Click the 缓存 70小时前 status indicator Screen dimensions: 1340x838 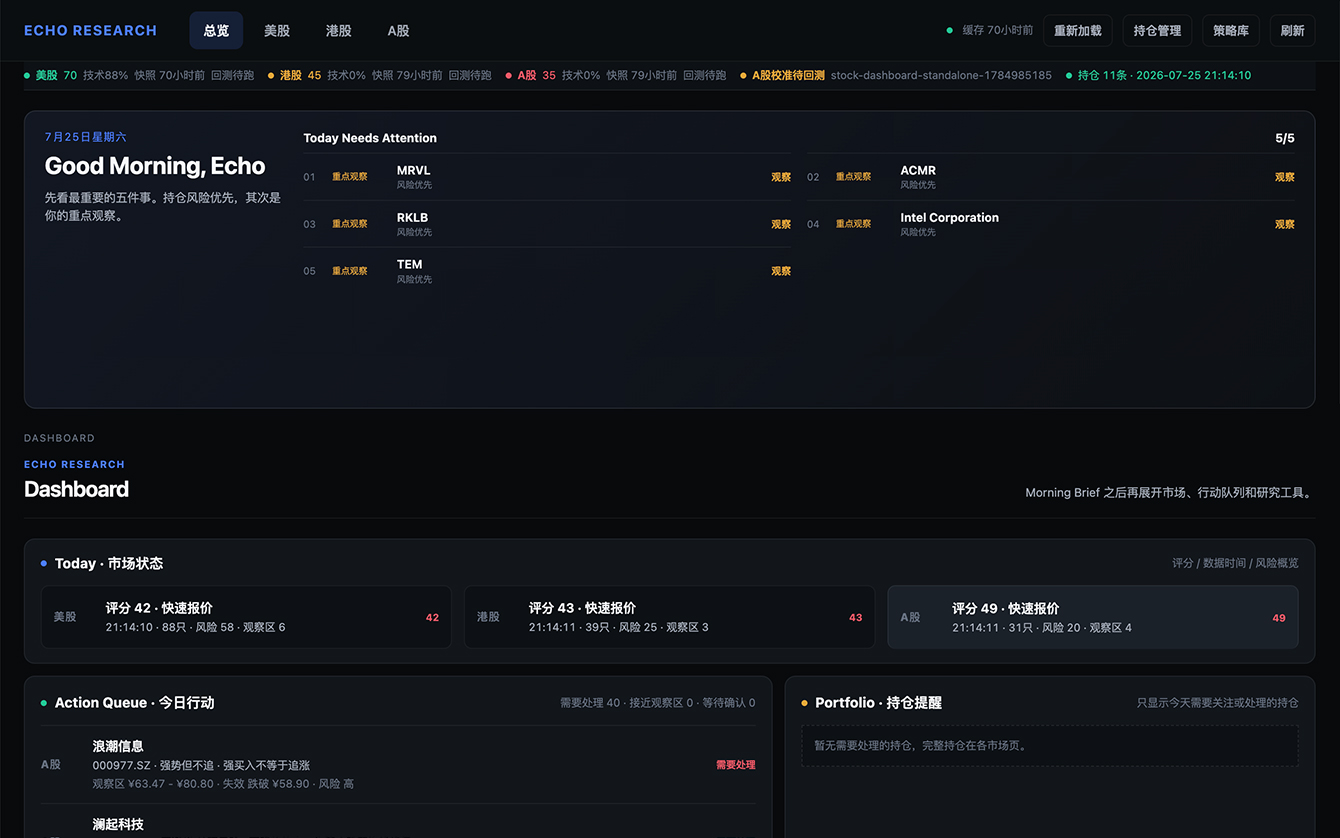tap(990, 31)
